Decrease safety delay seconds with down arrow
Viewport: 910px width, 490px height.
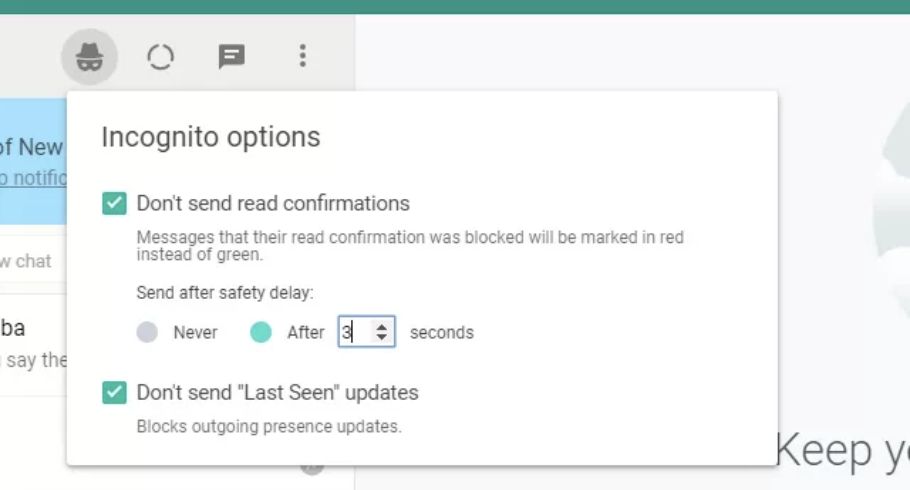pos(381,338)
